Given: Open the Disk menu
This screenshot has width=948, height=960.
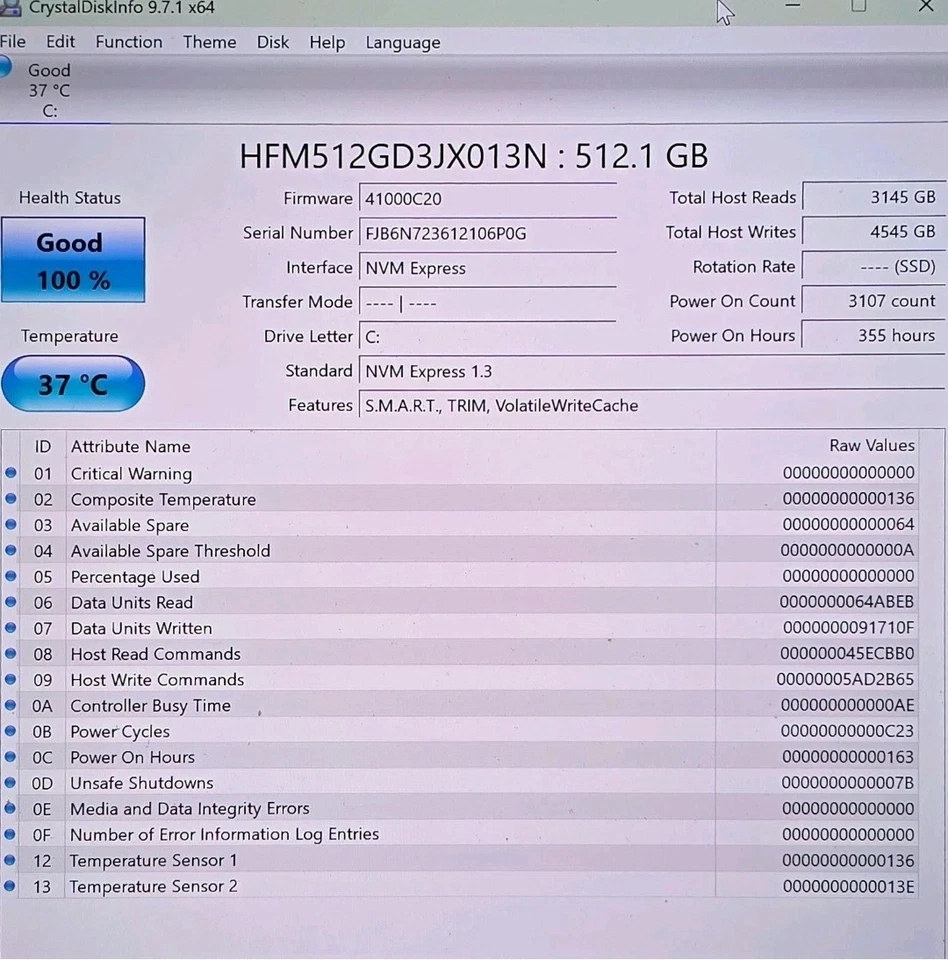Looking at the screenshot, I should 273,42.
